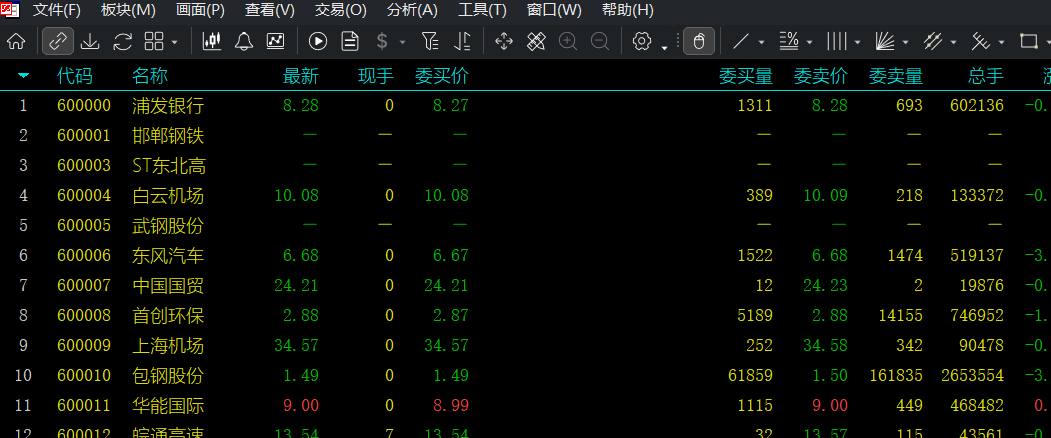Open the settings gear icon
Viewport: 1051px width, 438px height.
[x=642, y=42]
